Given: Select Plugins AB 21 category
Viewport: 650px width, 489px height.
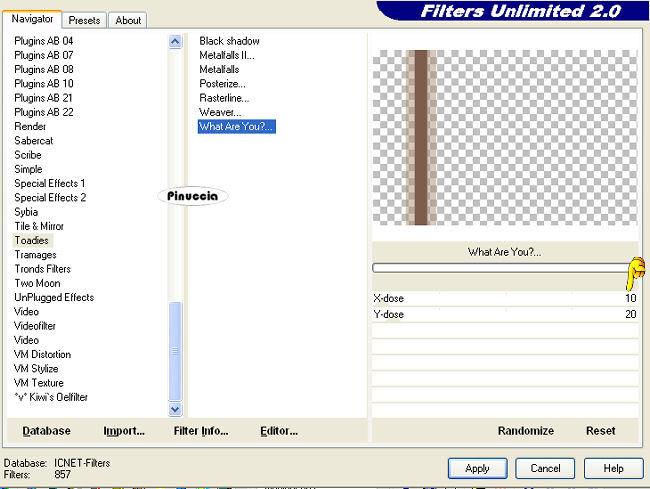Looking at the screenshot, I should (x=43, y=98).
